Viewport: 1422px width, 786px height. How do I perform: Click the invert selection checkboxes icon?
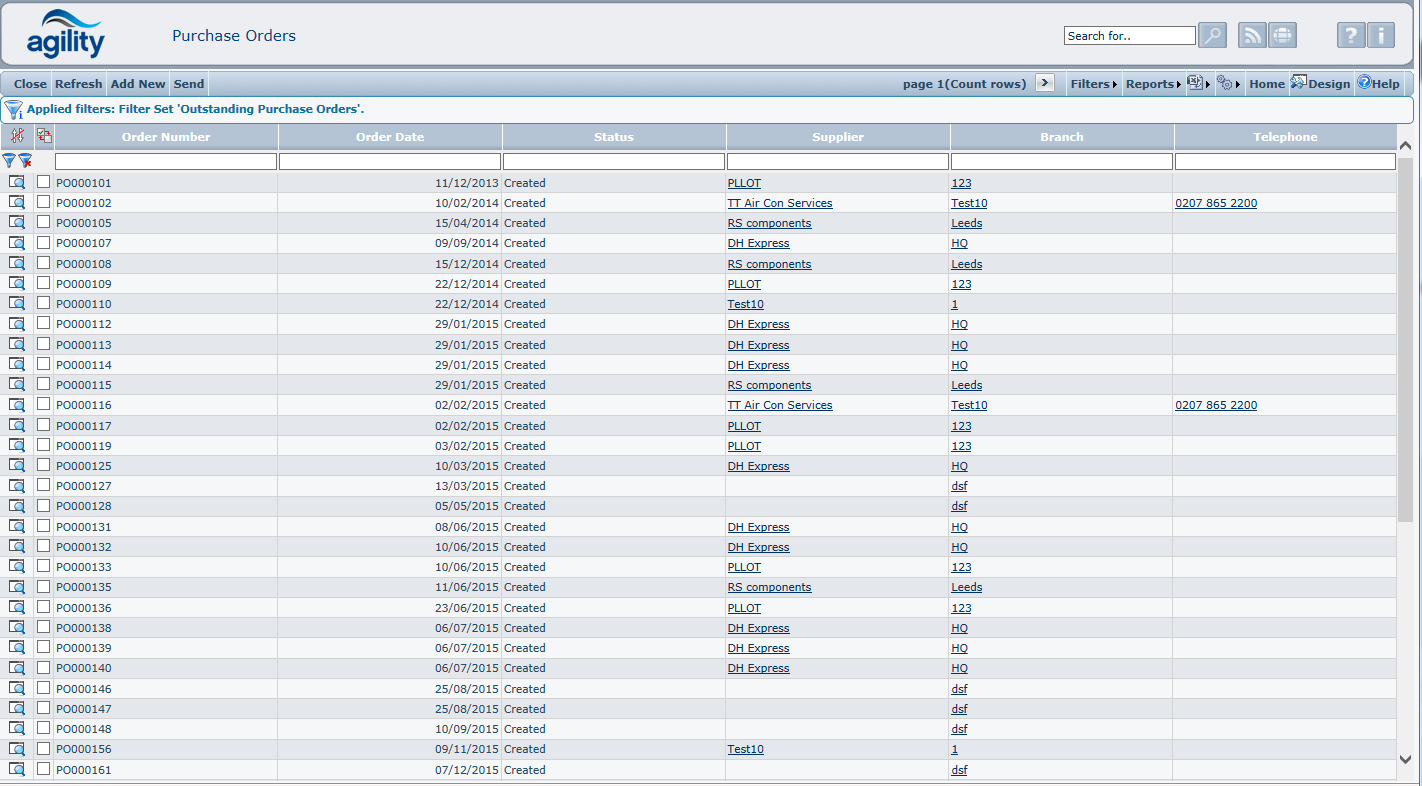coord(44,136)
